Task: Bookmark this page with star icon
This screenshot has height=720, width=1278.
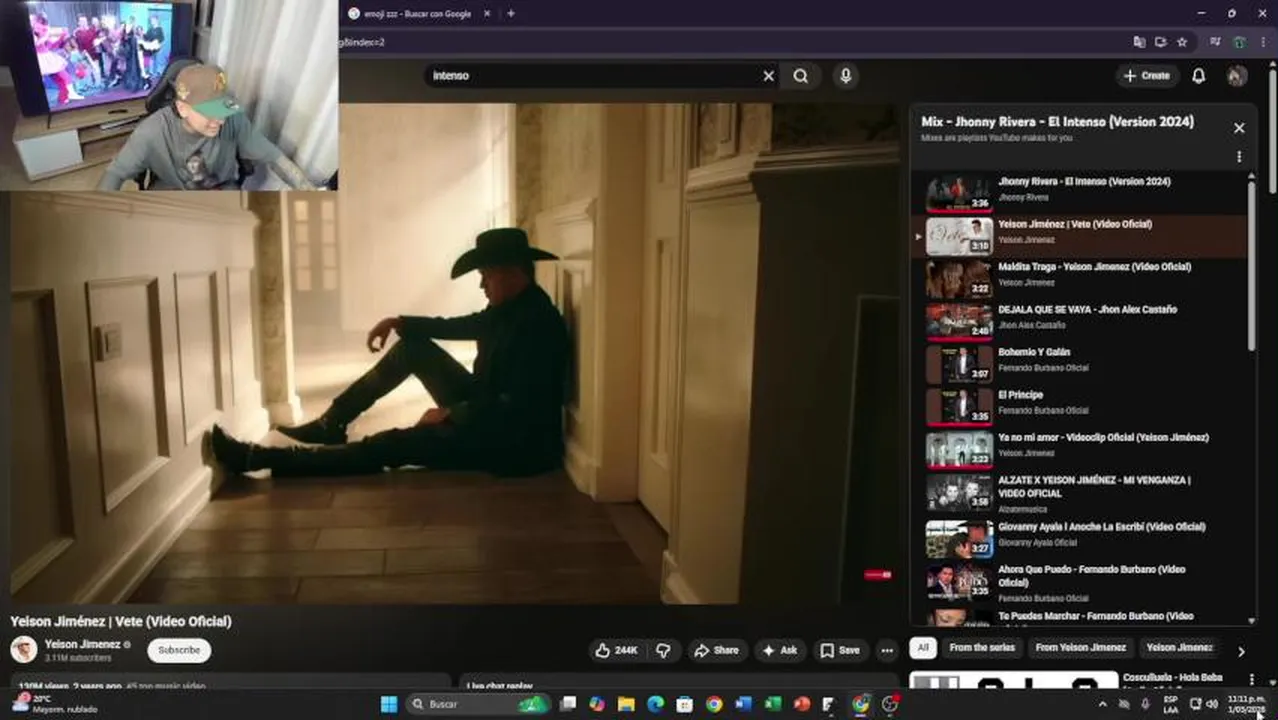Action: click(x=1182, y=42)
